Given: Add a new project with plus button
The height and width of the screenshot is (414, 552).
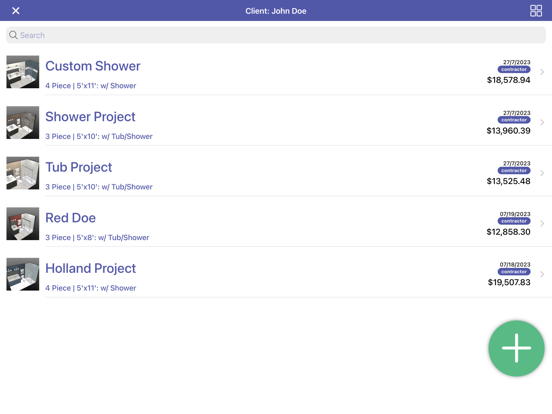Looking at the screenshot, I should 516,348.
